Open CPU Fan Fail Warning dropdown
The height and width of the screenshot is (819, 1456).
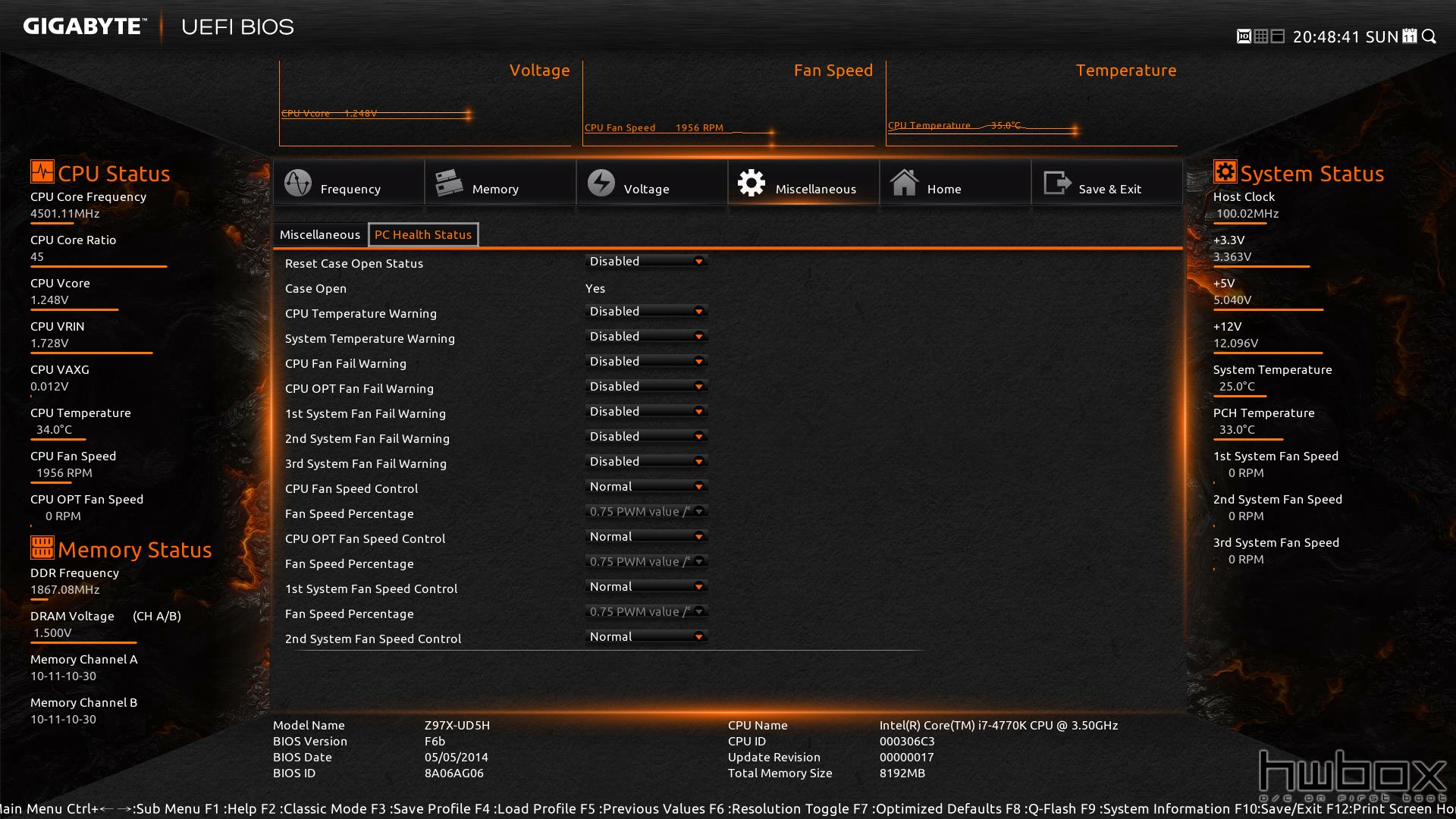(x=646, y=362)
